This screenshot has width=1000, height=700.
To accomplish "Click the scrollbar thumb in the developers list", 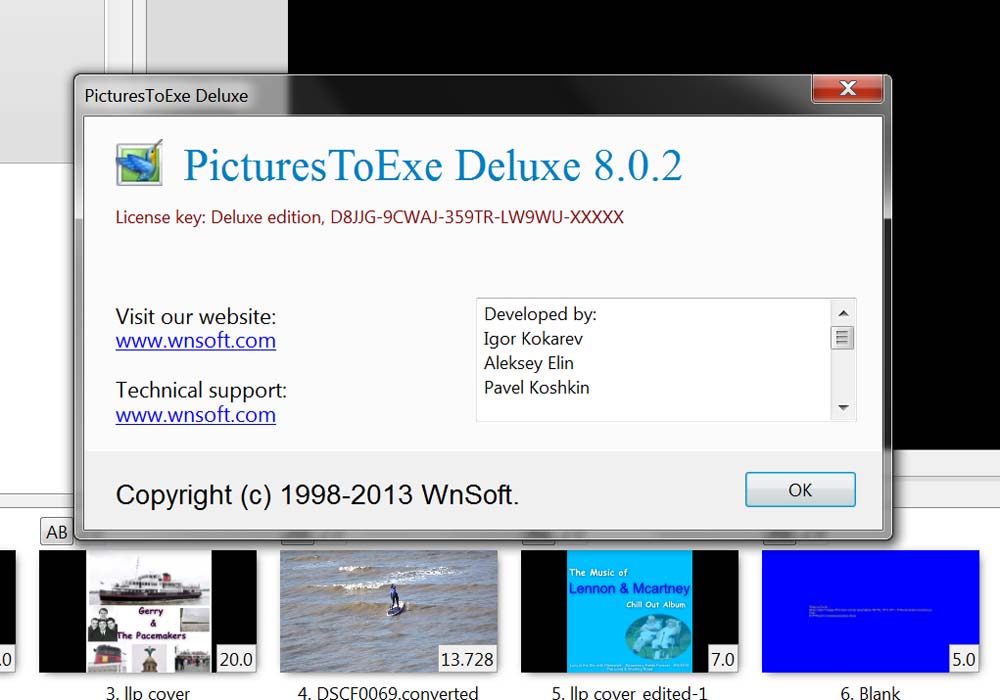I will click(842, 337).
